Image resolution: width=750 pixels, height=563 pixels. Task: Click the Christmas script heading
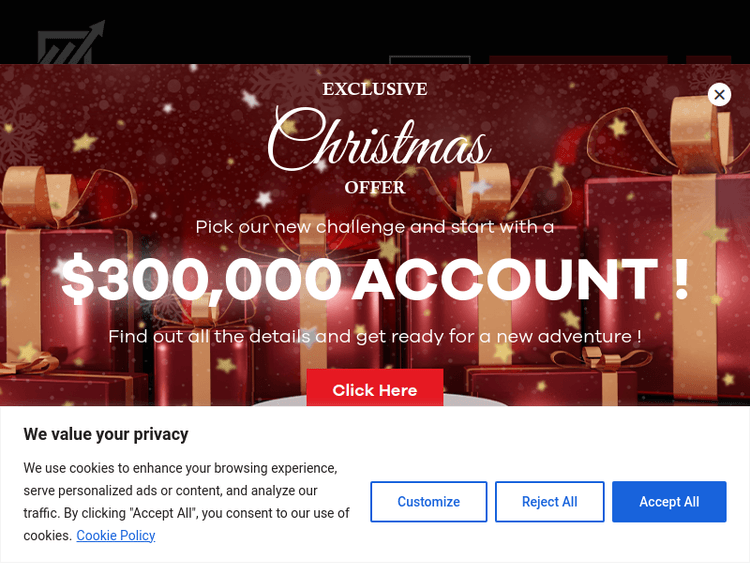pyautogui.click(x=379, y=140)
